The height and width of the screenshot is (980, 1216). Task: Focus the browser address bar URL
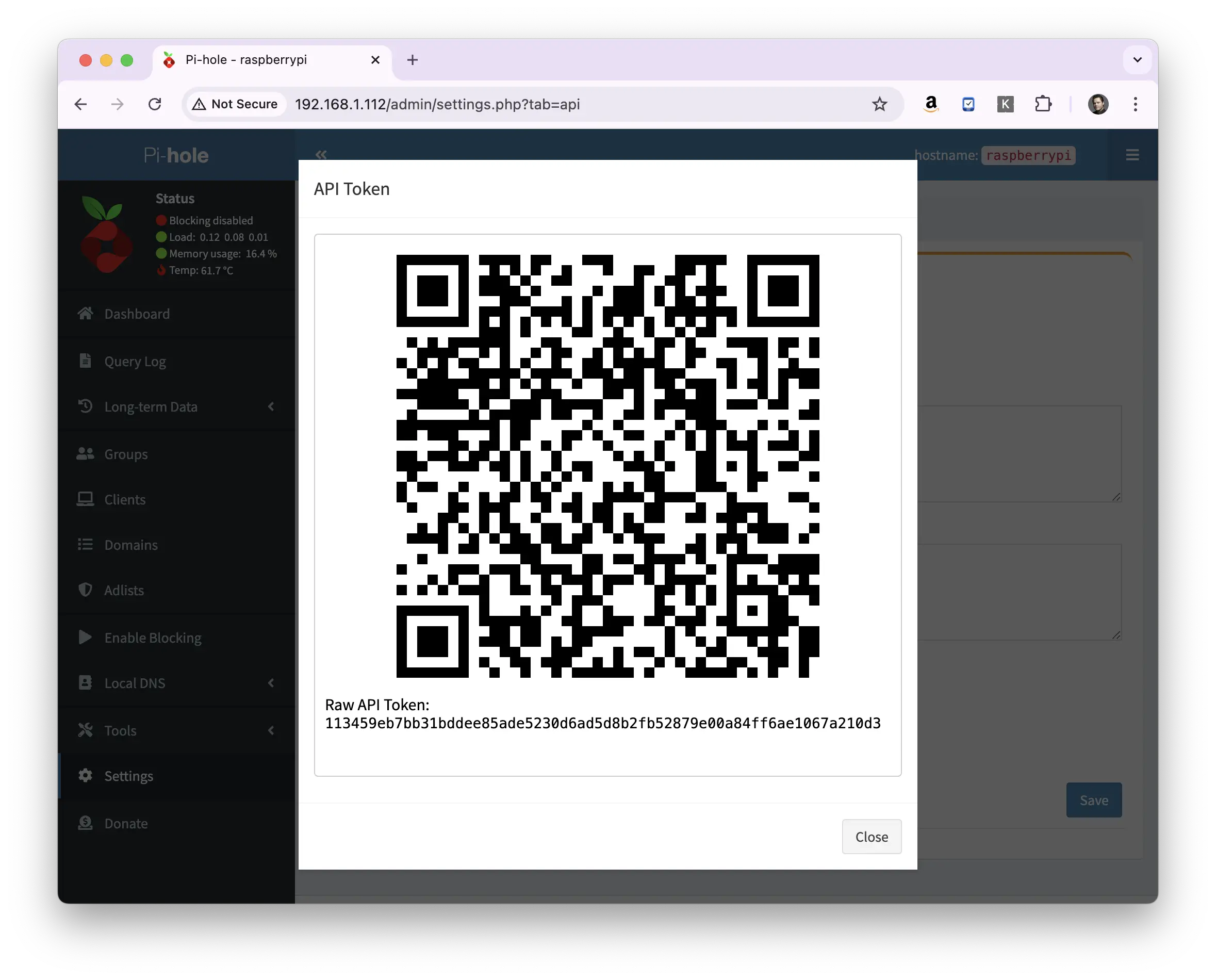tap(437, 104)
